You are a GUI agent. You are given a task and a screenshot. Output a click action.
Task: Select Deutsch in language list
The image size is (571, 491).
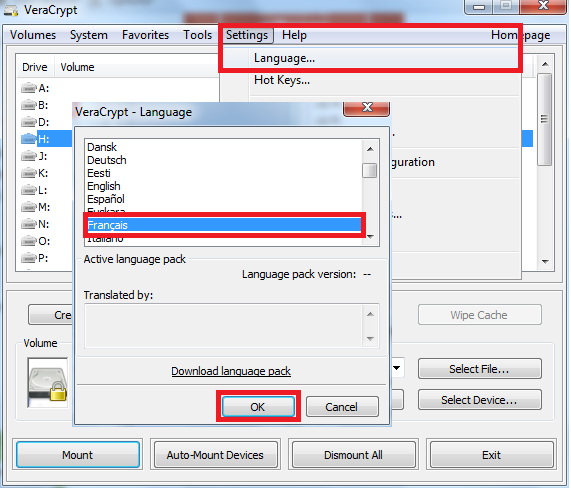(x=107, y=160)
